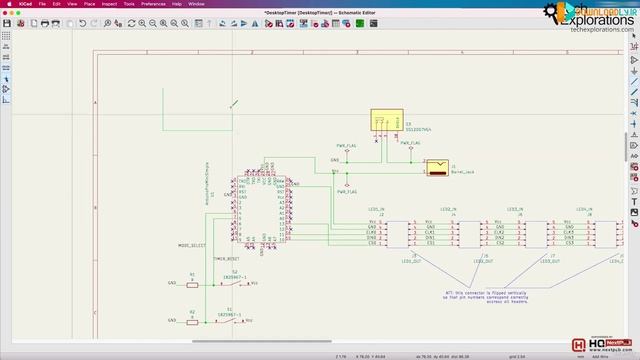Zoom to fit the page
This screenshot has width=640, height=360.
click(163, 24)
